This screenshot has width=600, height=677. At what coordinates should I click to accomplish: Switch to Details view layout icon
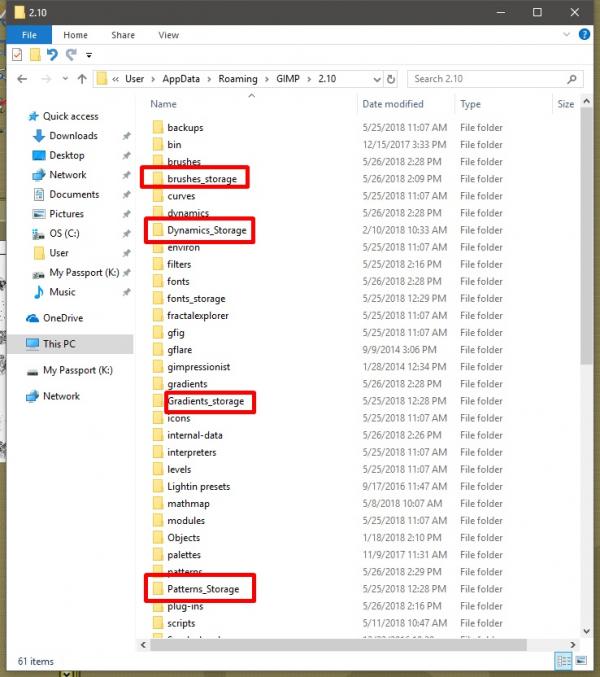(x=563, y=661)
